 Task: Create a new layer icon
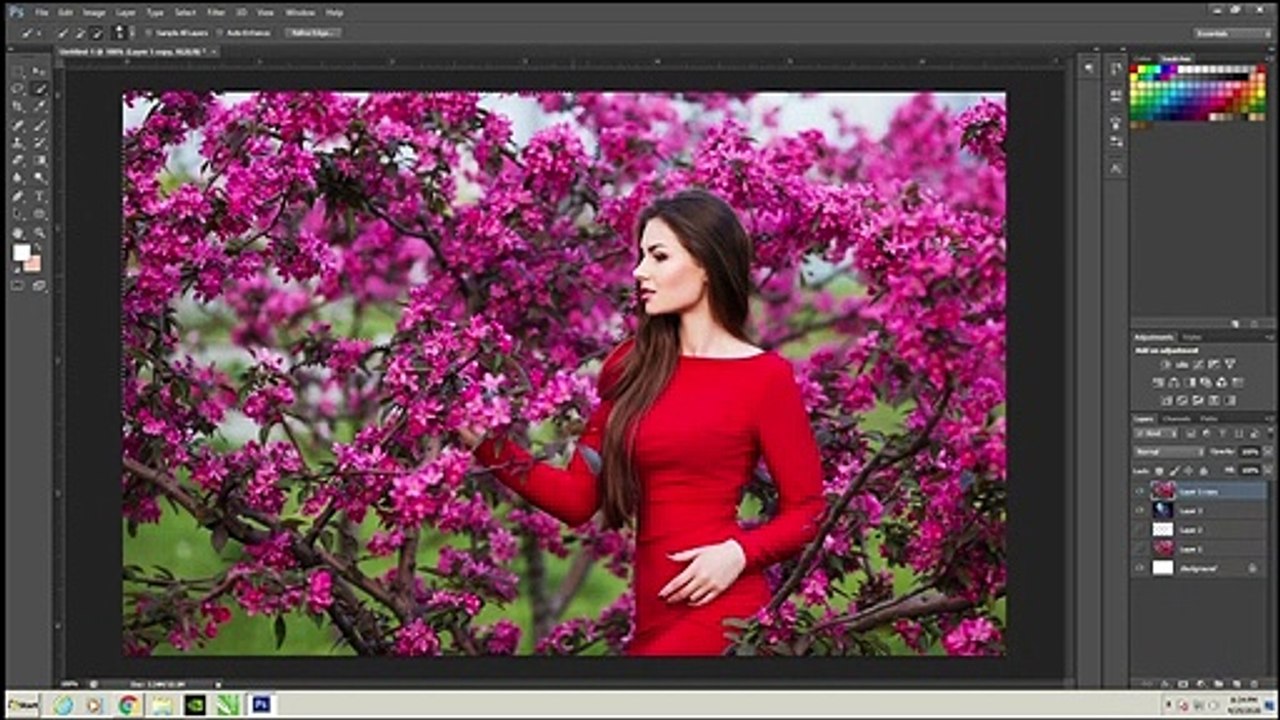pyautogui.click(x=1236, y=684)
